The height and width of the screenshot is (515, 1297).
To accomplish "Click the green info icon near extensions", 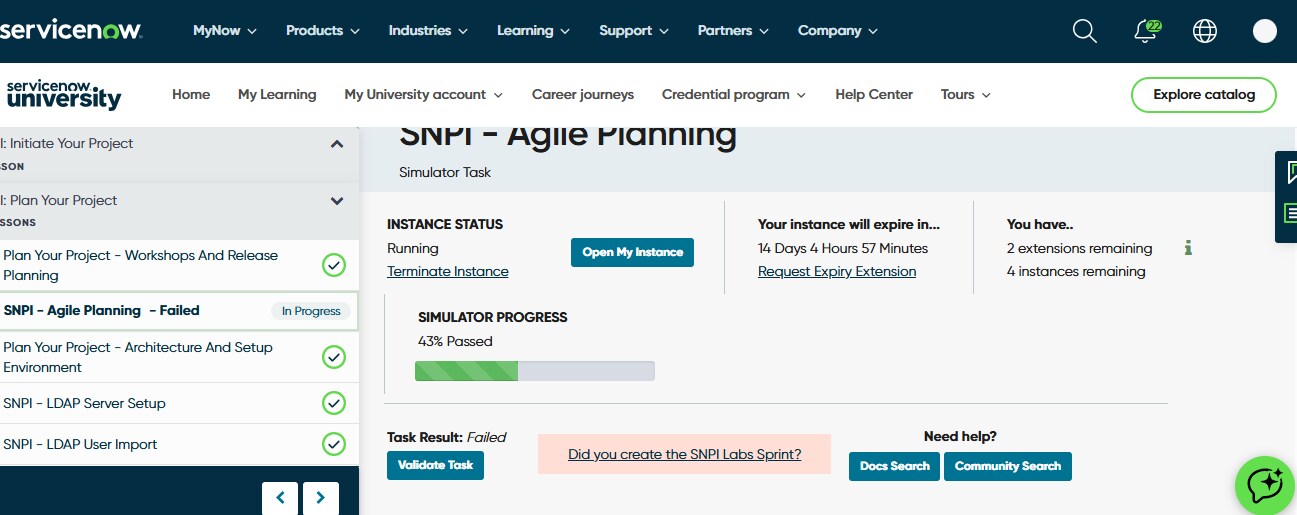I will point(1188,248).
